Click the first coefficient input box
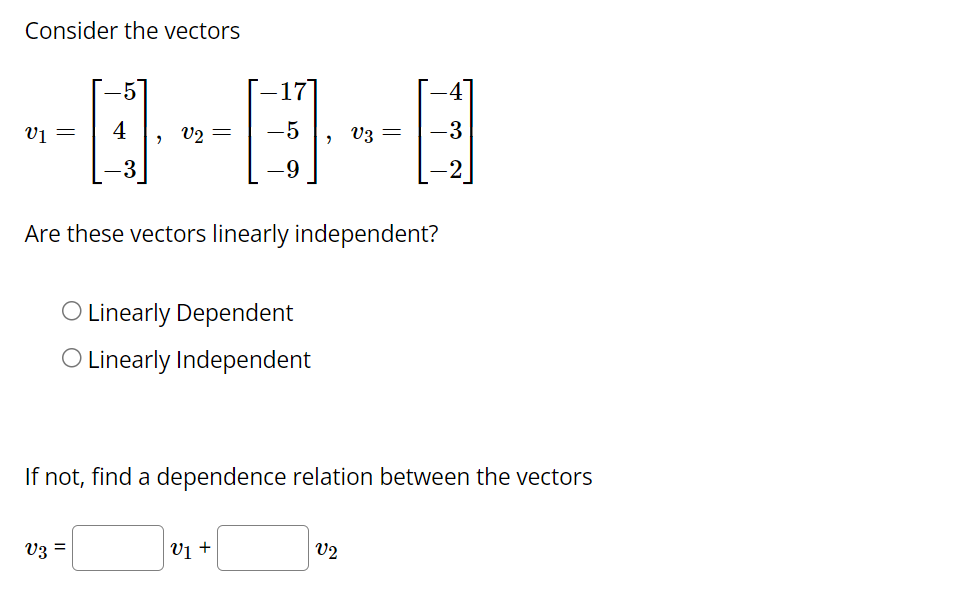Image resolution: width=961 pixels, height=591 pixels. [x=117, y=546]
